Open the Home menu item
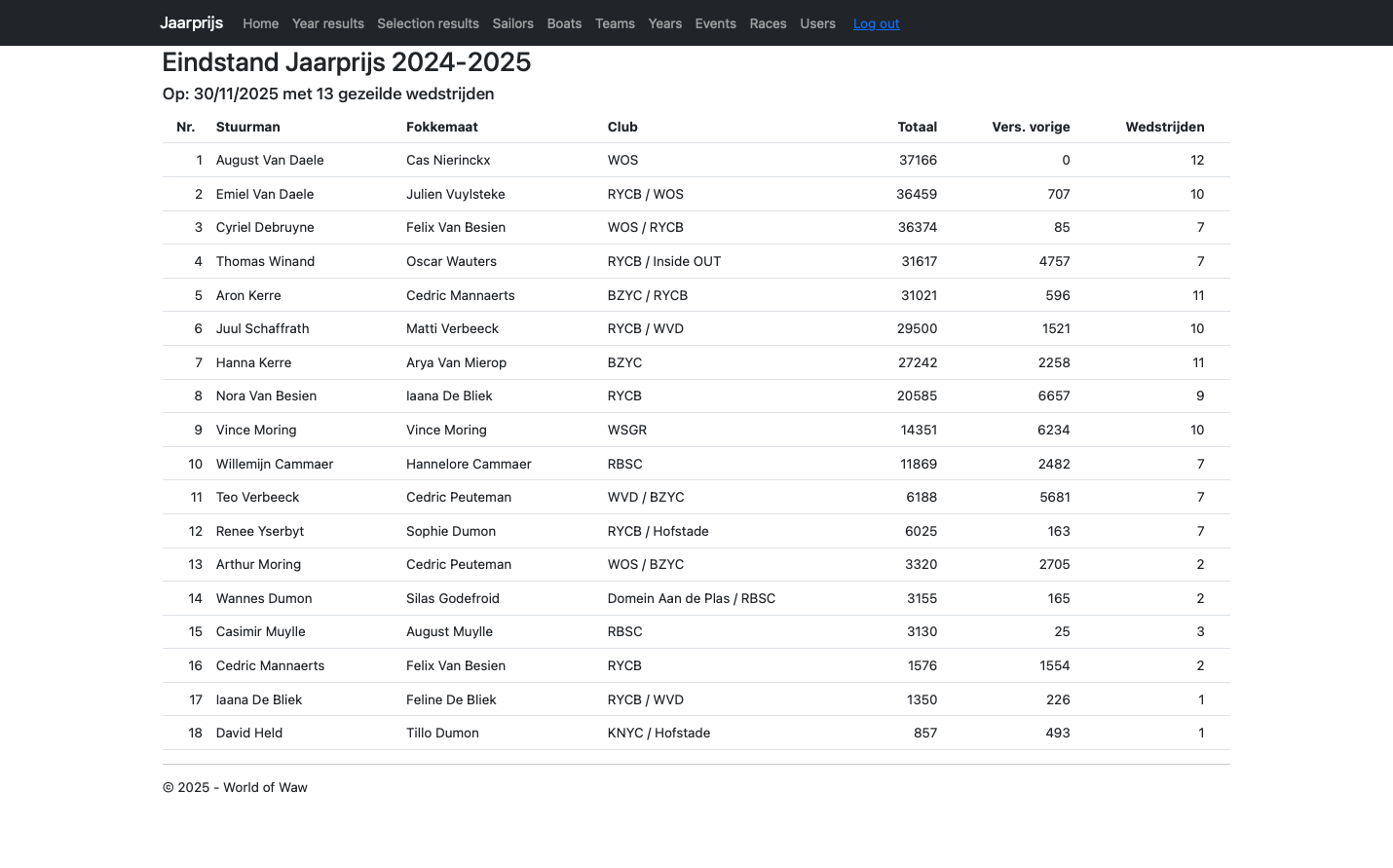The height and width of the screenshot is (868, 1393). [260, 23]
